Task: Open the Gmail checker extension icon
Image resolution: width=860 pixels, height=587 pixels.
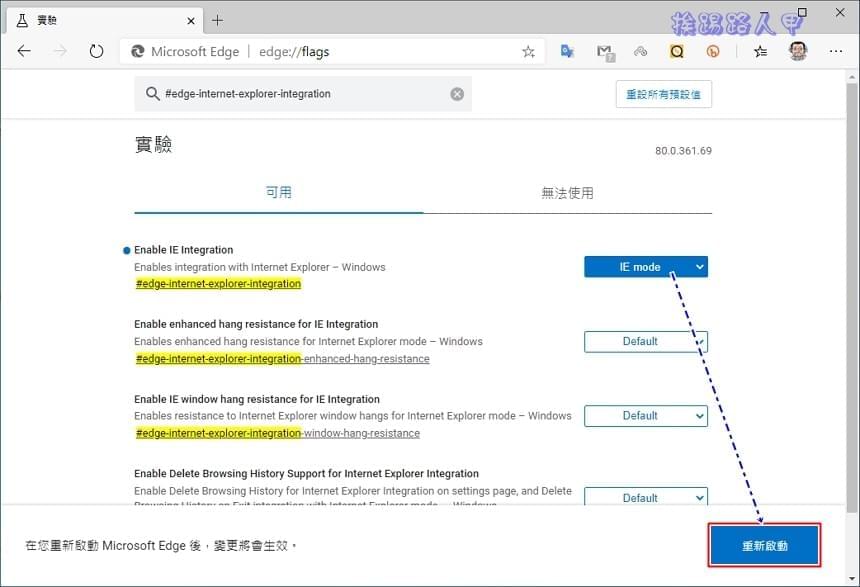Action: (x=605, y=53)
